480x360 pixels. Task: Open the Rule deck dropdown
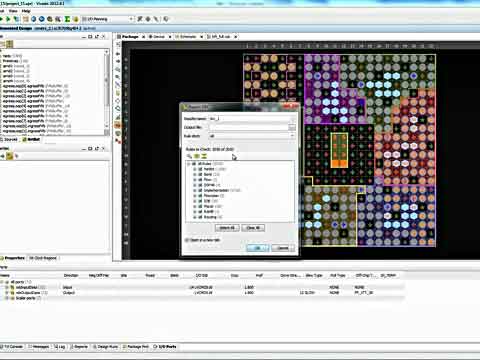tap(252, 136)
